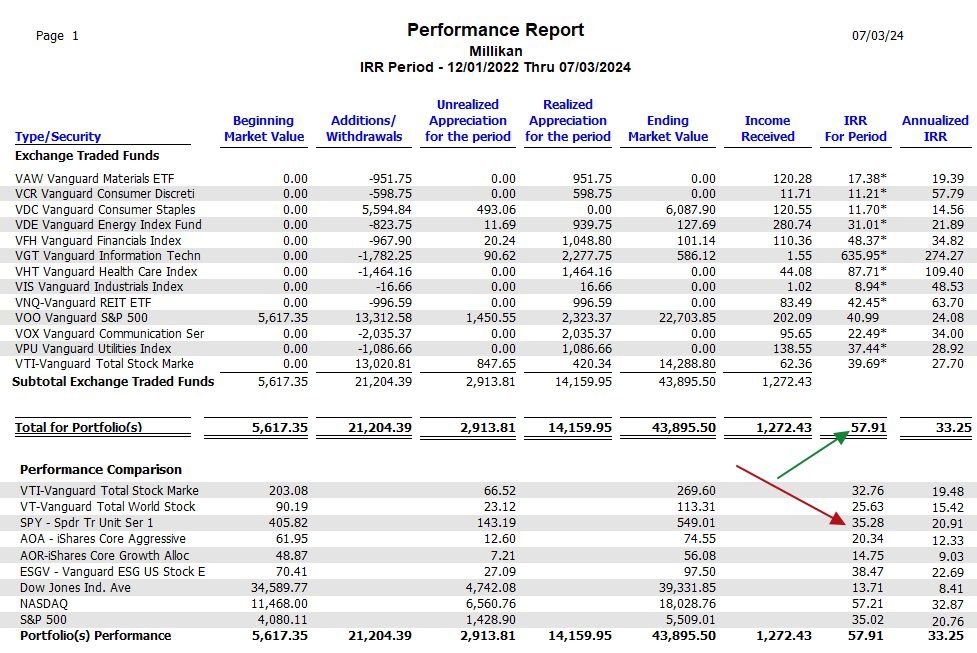Click the Portfolio(s) Performance row label

point(95,636)
